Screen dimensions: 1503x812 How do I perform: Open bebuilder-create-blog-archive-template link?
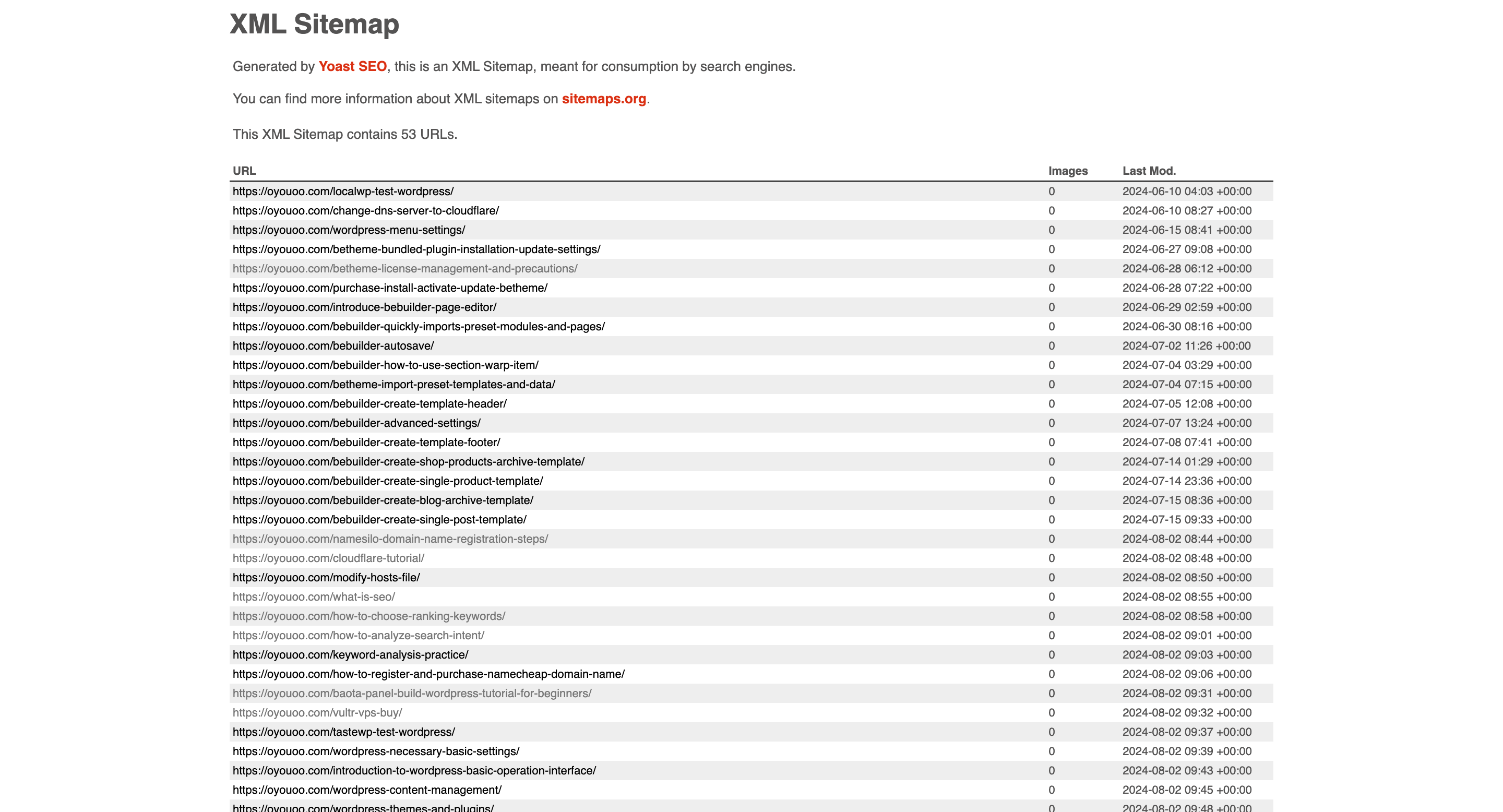(384, 500)
